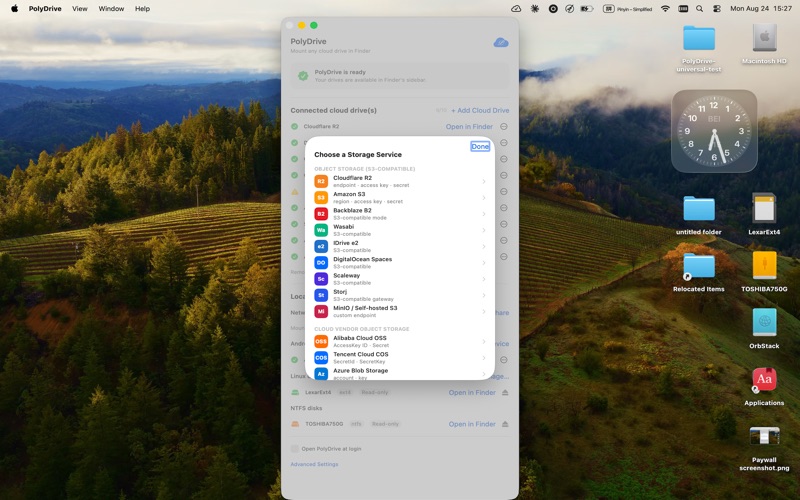The height and width of the screenshot is (500, 800).
Task: Select the Amazon S3 icon
Action: point(321,197)
